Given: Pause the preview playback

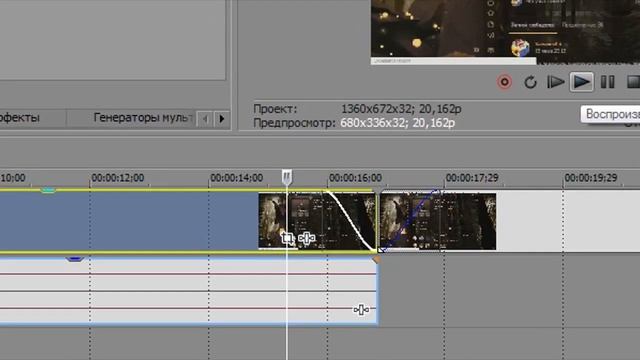Looking at the screenshot, I should coord(607,82).
